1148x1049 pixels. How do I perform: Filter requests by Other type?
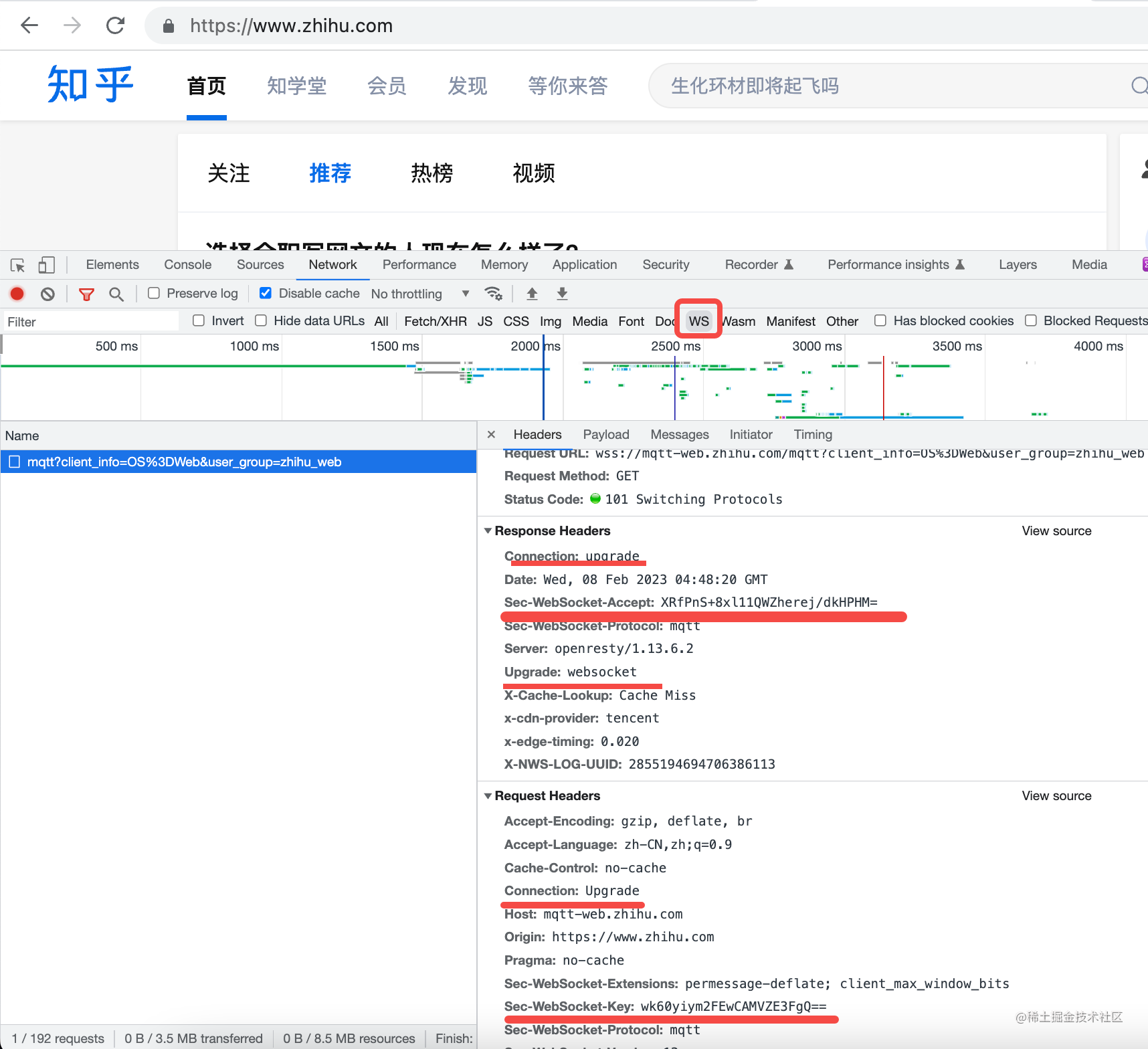842,321
